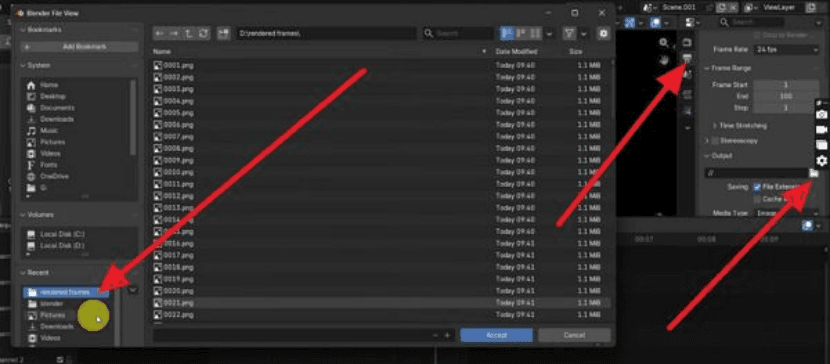The image size is (830, 364).
Task: Open filter settings dropdown arrow
Action: point(583,34)
